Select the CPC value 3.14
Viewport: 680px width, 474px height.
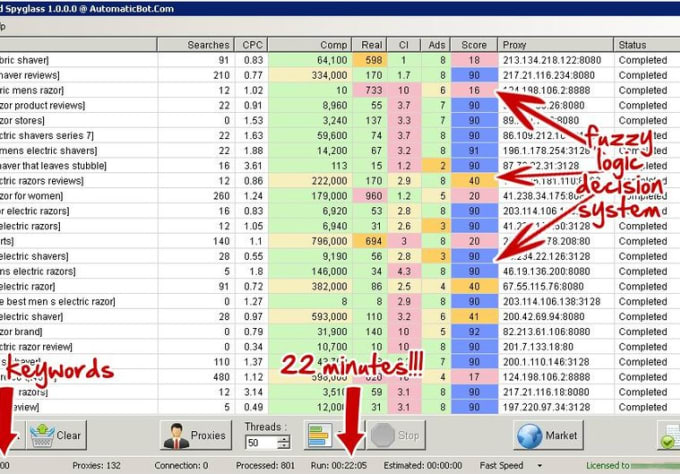click(x=253, y=392)
